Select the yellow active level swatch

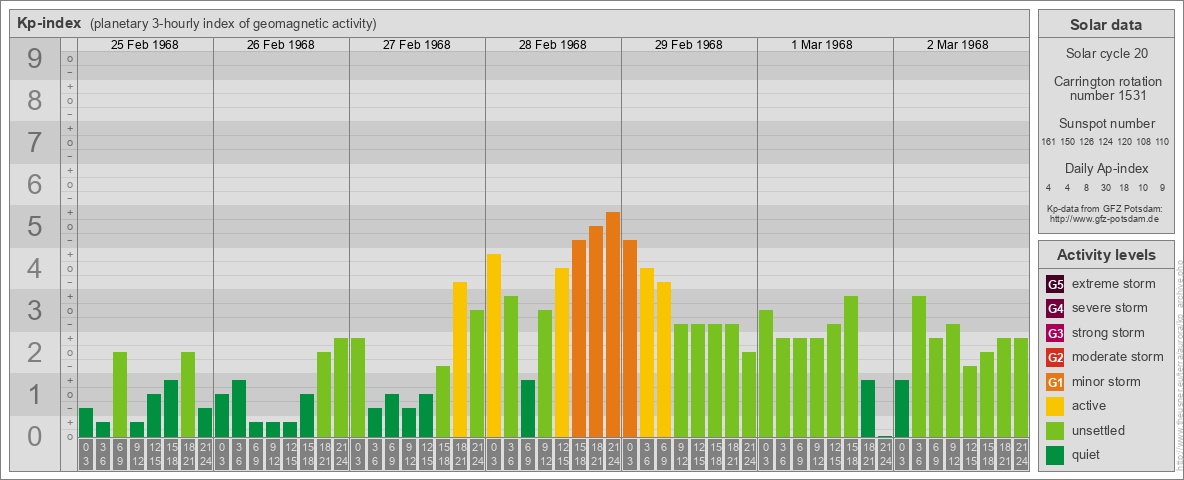coord(1055,406)
